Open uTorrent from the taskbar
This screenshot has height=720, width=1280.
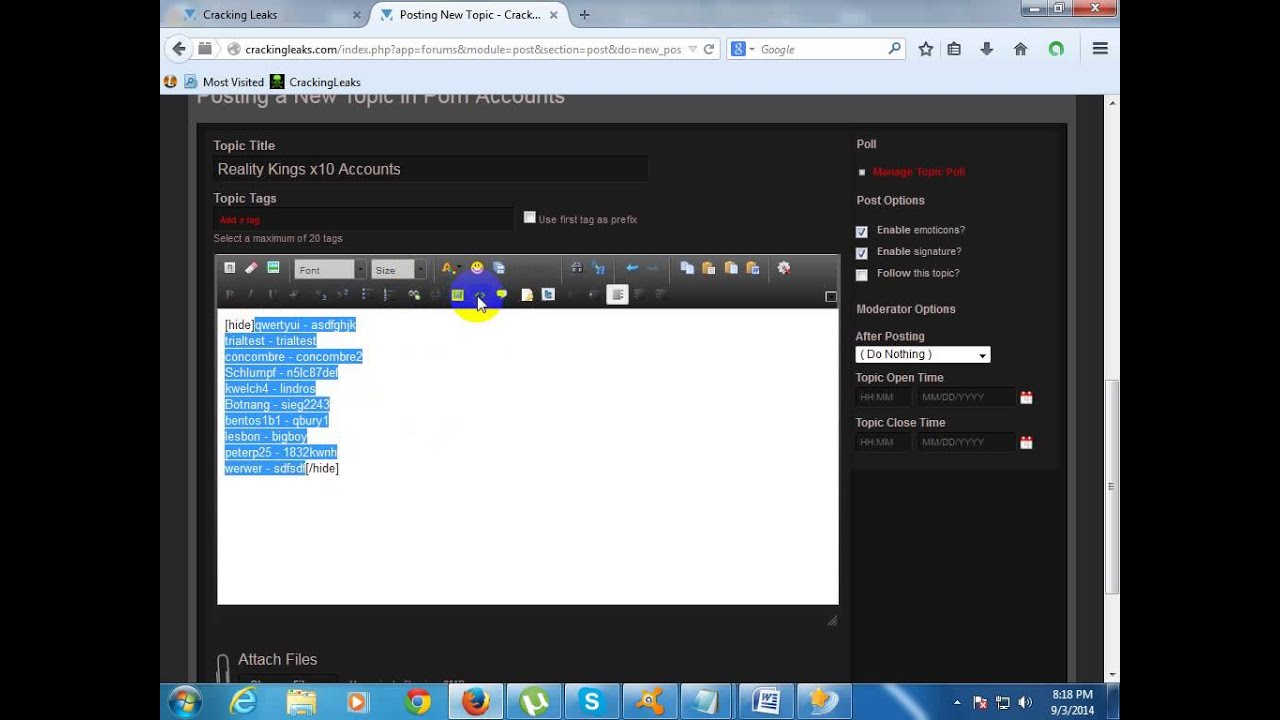coord(533,702)
